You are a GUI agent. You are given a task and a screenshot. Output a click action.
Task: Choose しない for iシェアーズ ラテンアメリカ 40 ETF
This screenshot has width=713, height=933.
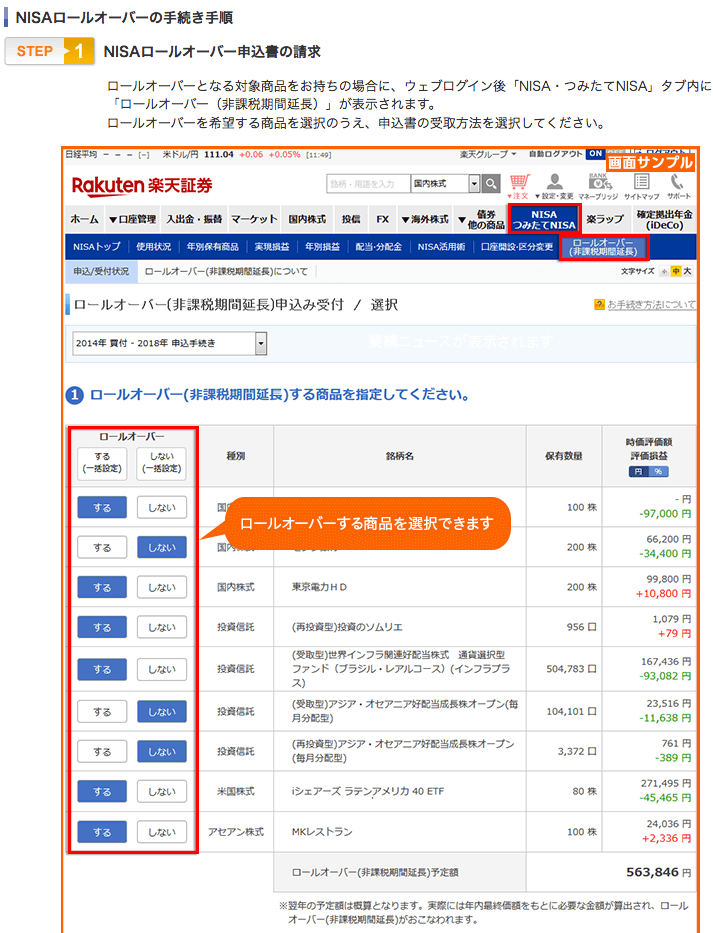point(161,791)
